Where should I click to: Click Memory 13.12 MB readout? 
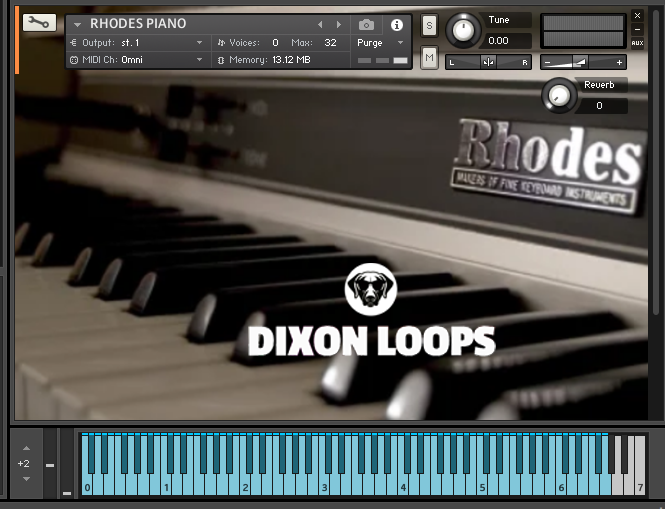[x=291, y=60]
